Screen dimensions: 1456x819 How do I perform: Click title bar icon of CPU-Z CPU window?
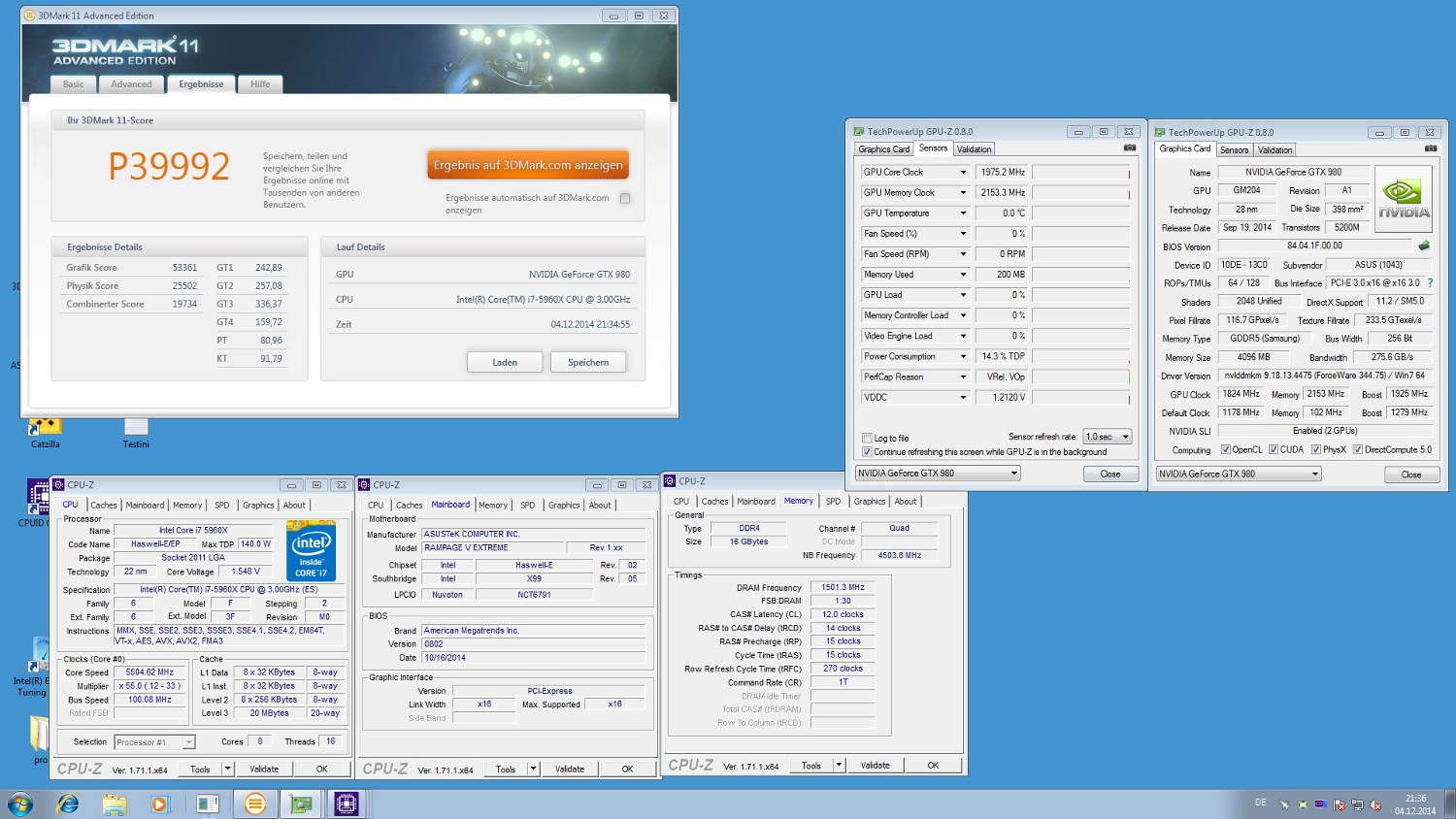pos(59,484)
